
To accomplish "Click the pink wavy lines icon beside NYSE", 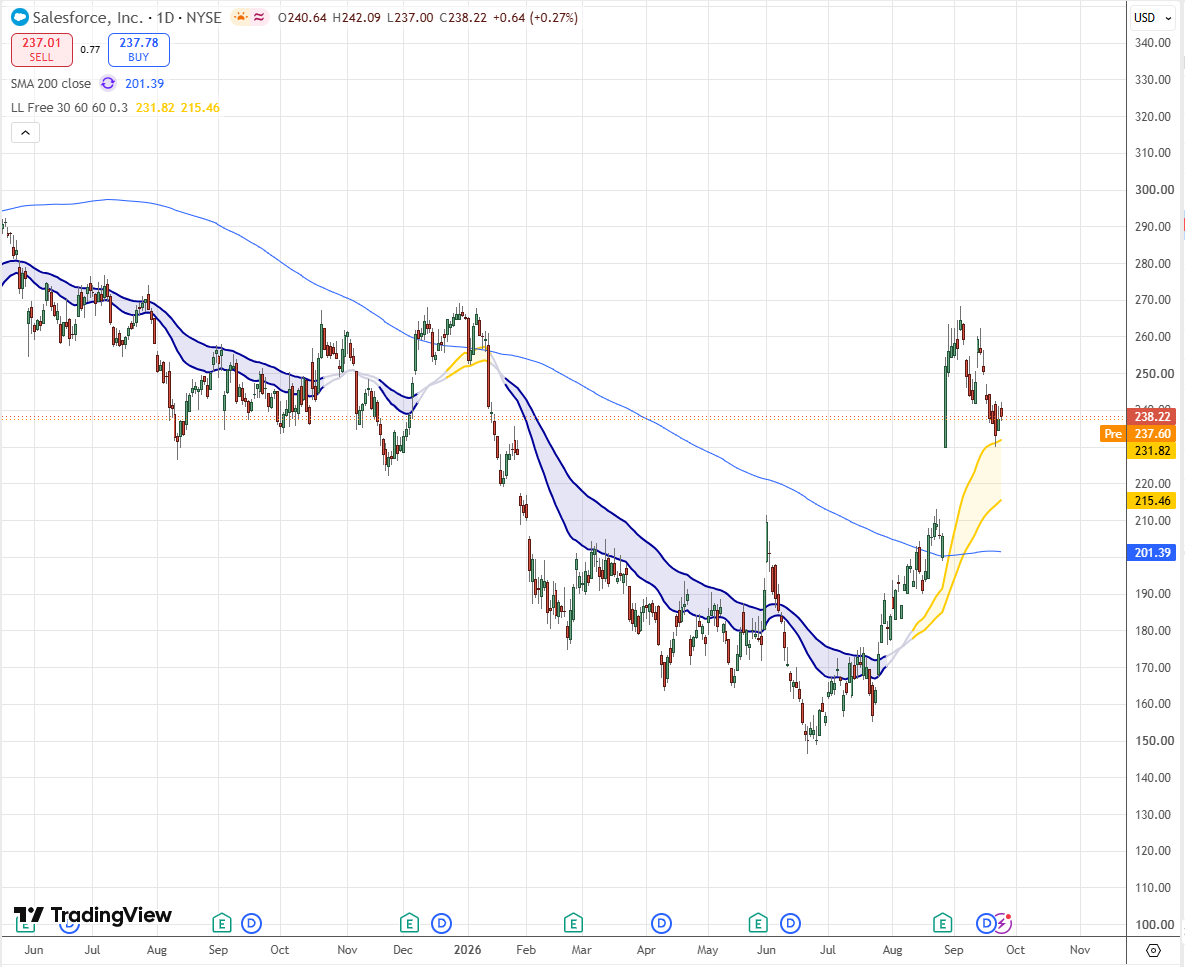I will (259, 17).
